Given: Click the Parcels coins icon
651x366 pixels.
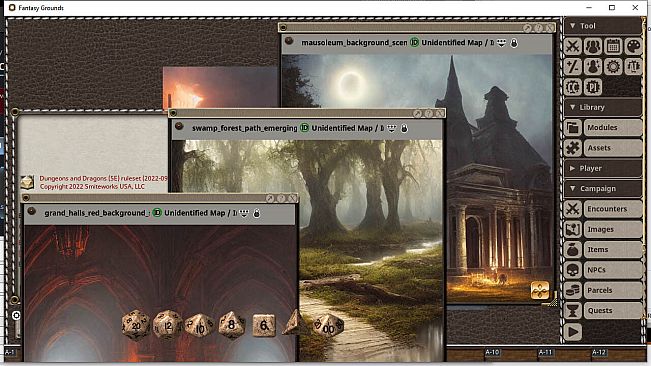Looking at the screenshot, I should [573, 290].
